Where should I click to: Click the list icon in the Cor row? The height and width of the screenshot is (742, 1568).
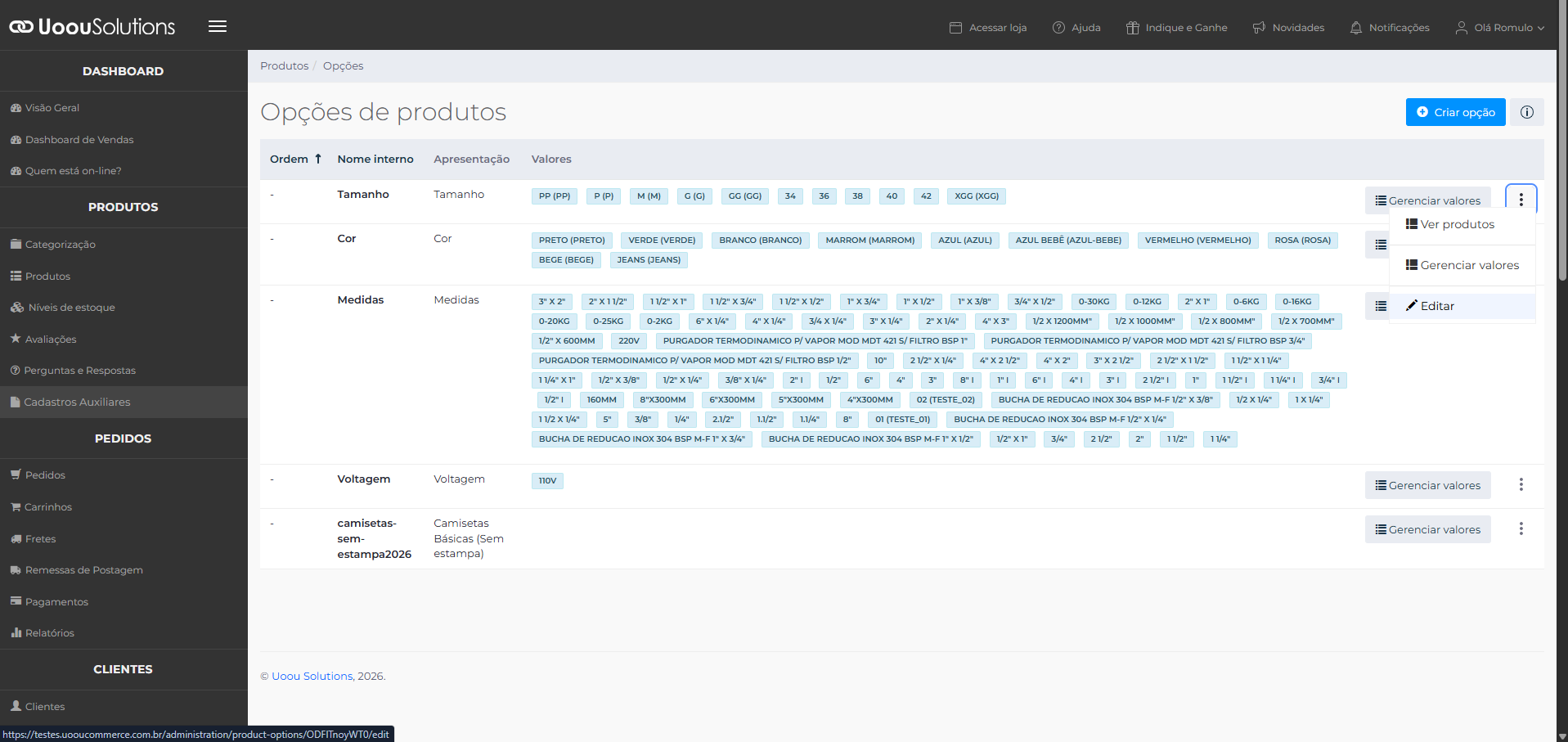pos(1381,245)
